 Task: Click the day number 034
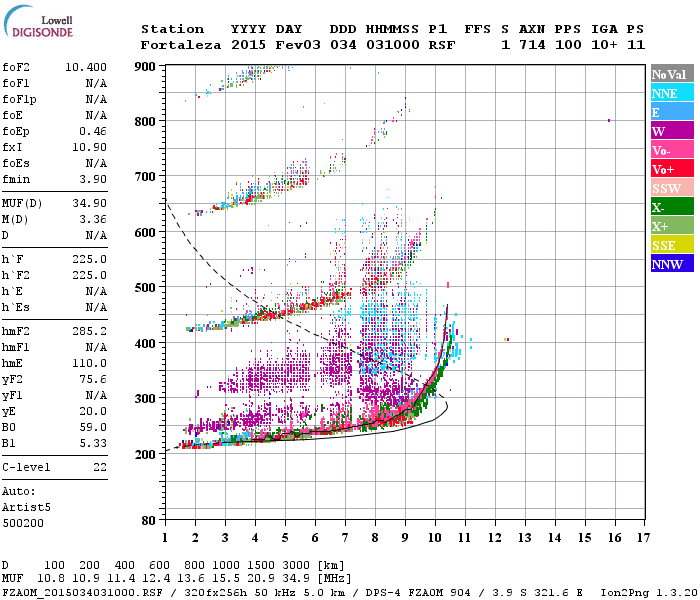pos(343,45)
